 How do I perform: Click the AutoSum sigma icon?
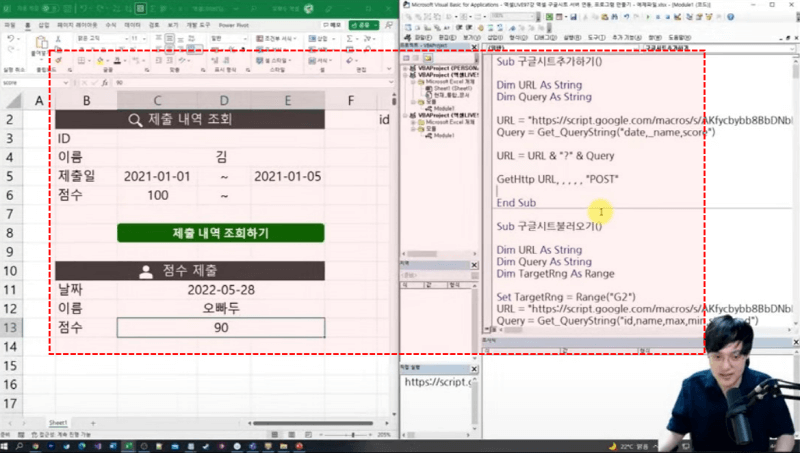click(349, 39)
